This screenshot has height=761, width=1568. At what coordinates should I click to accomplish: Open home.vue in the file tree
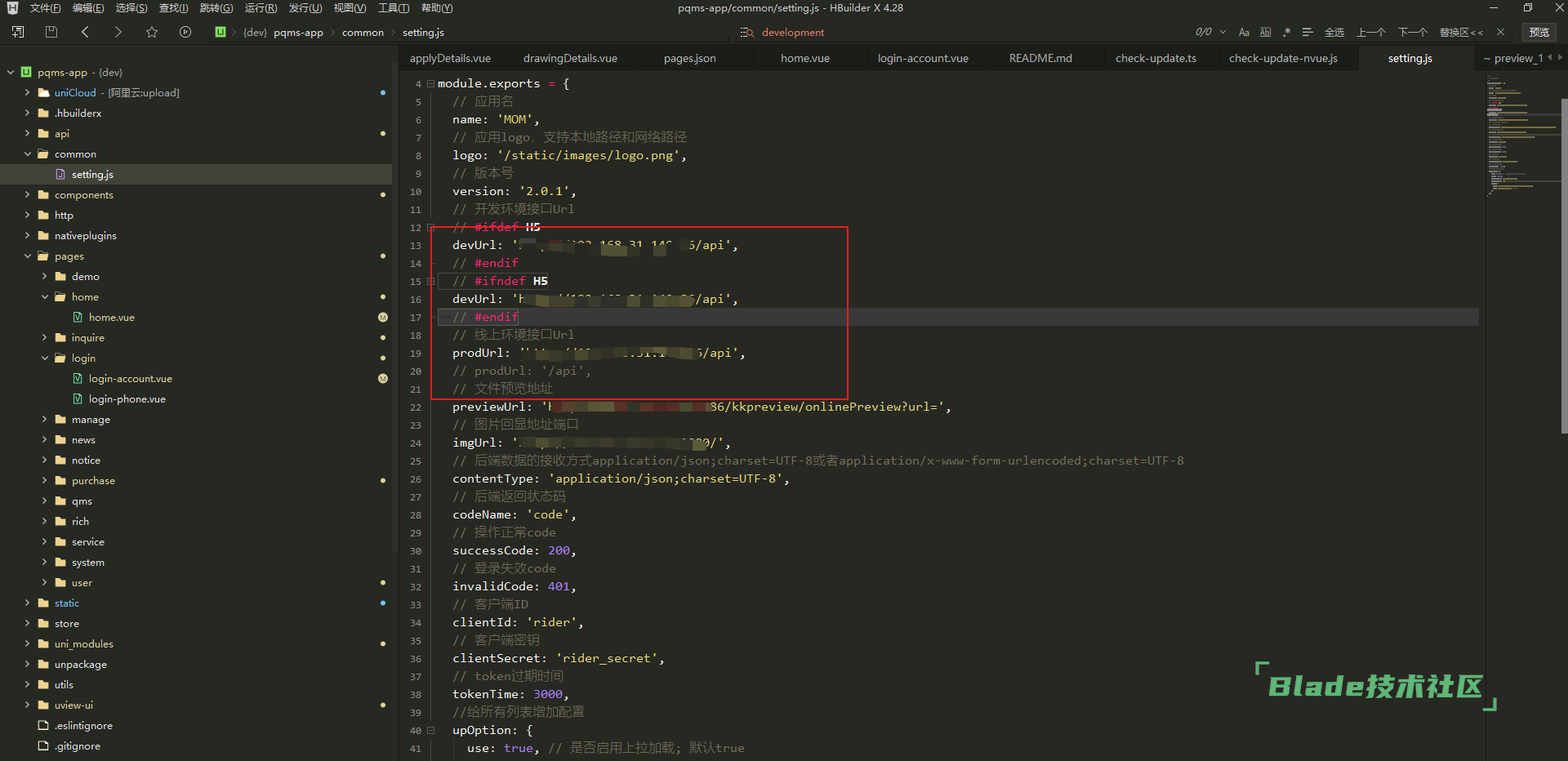pyautogui.click(x=111, y=318)
